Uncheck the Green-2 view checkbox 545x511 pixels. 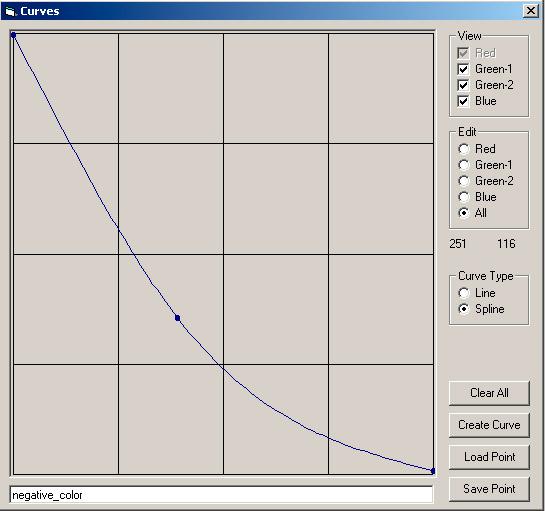[463, 85]
